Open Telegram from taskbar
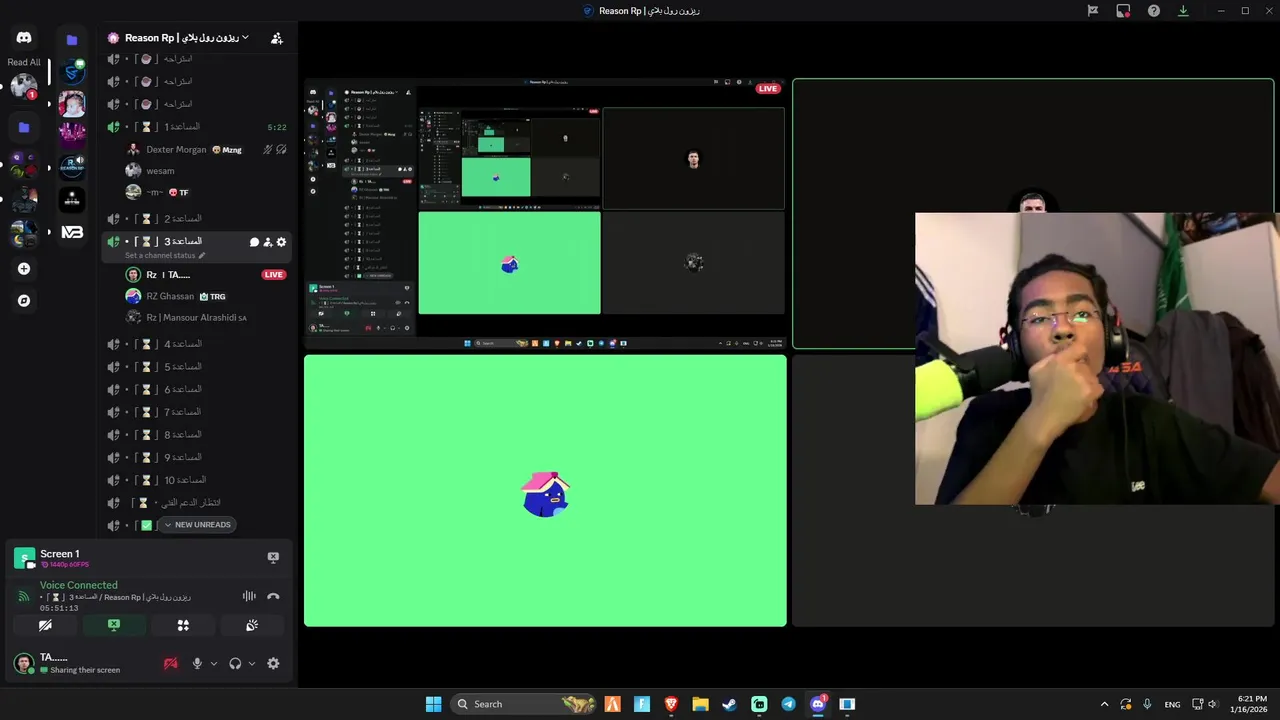Screen dimensions: 1280x720 pyautogui.click(x=788, y=704)
